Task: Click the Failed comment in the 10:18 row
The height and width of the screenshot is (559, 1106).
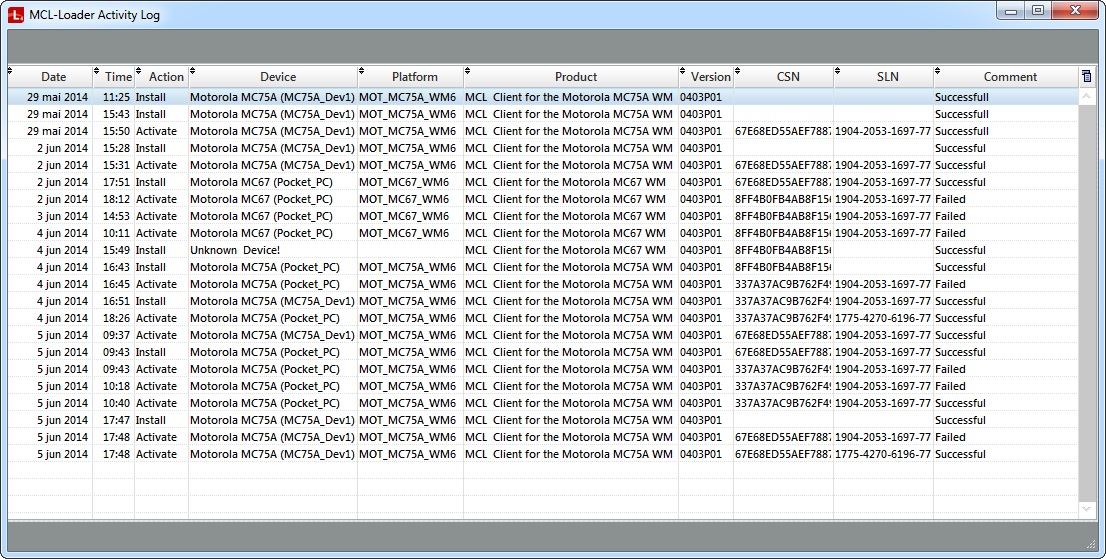Action: (950, 386)
